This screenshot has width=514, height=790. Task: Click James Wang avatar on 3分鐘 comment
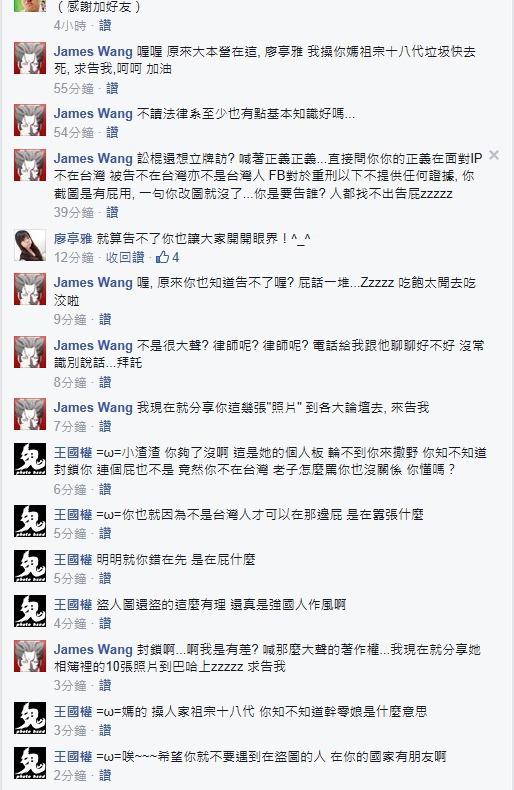30,655
